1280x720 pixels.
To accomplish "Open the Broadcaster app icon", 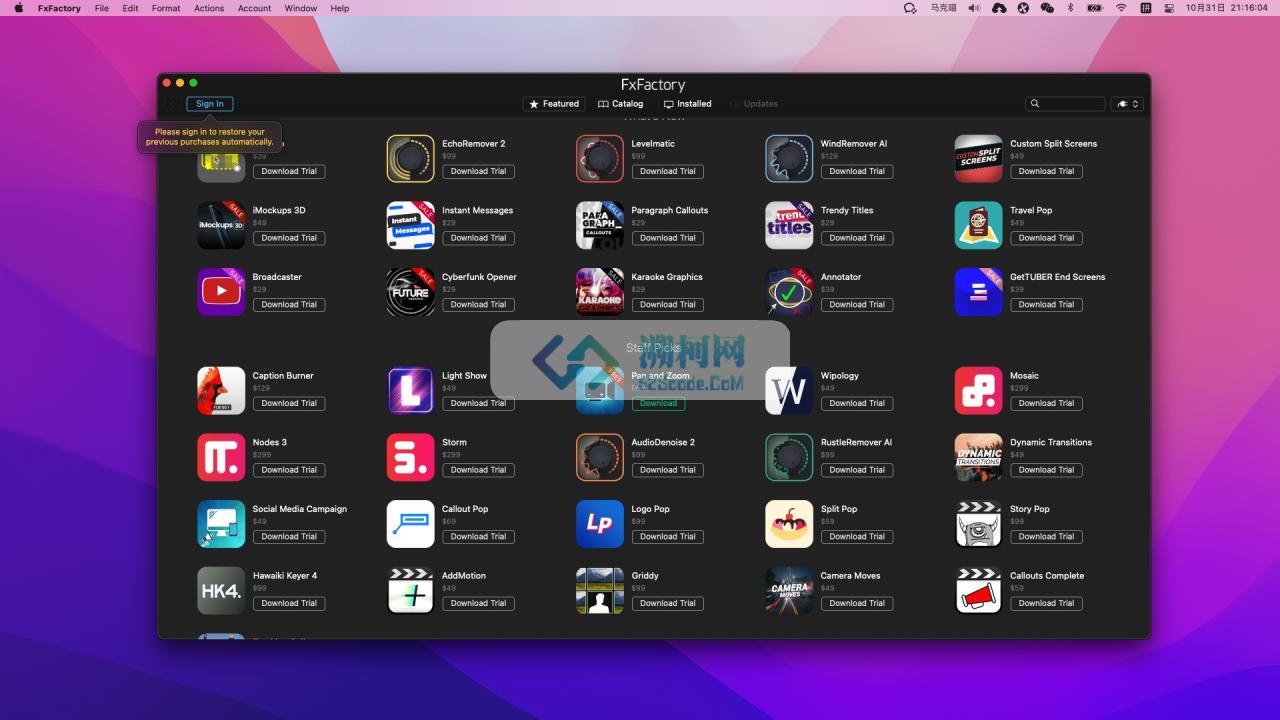I will click(x=221, y=291).
